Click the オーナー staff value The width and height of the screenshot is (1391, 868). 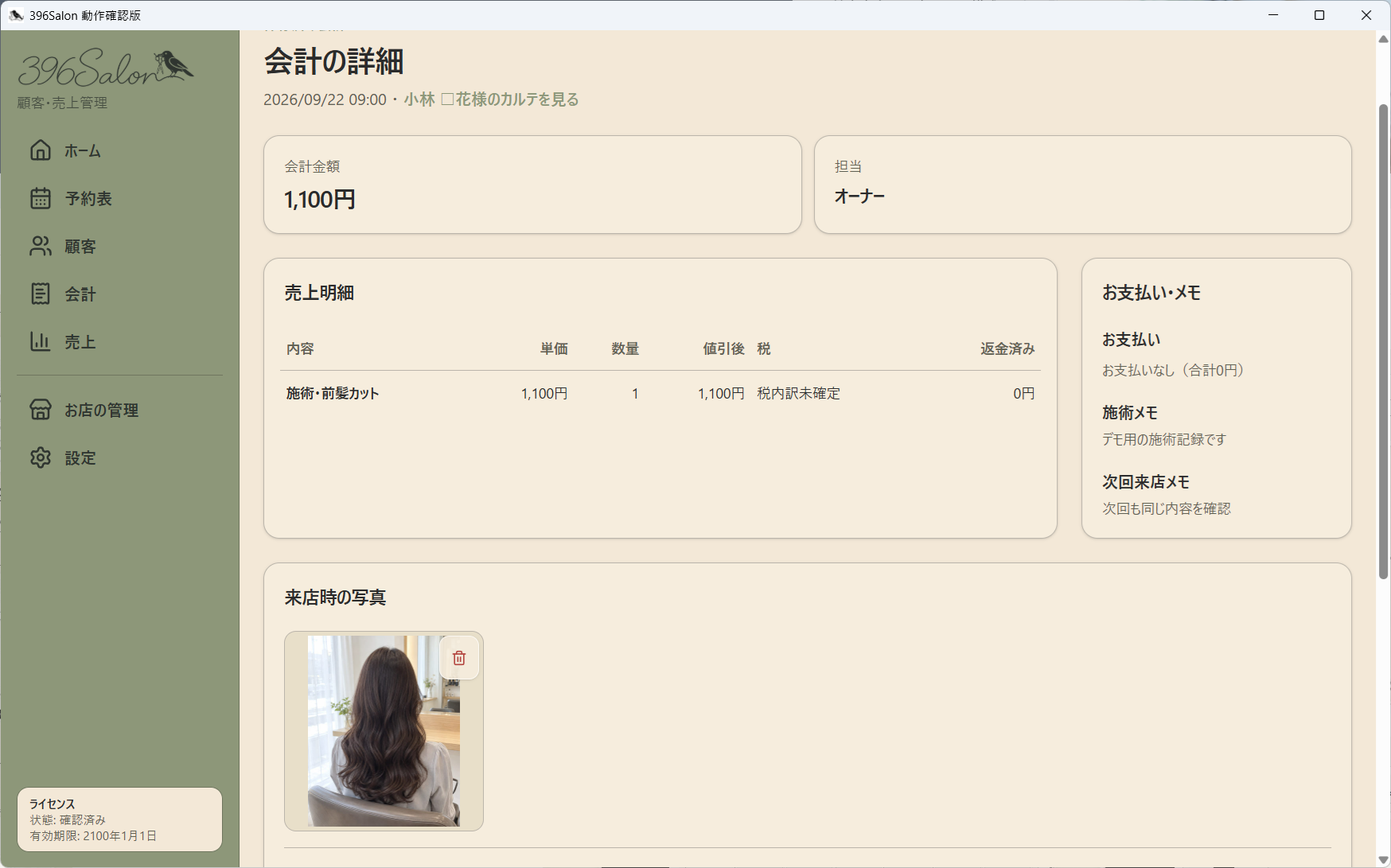859,197
